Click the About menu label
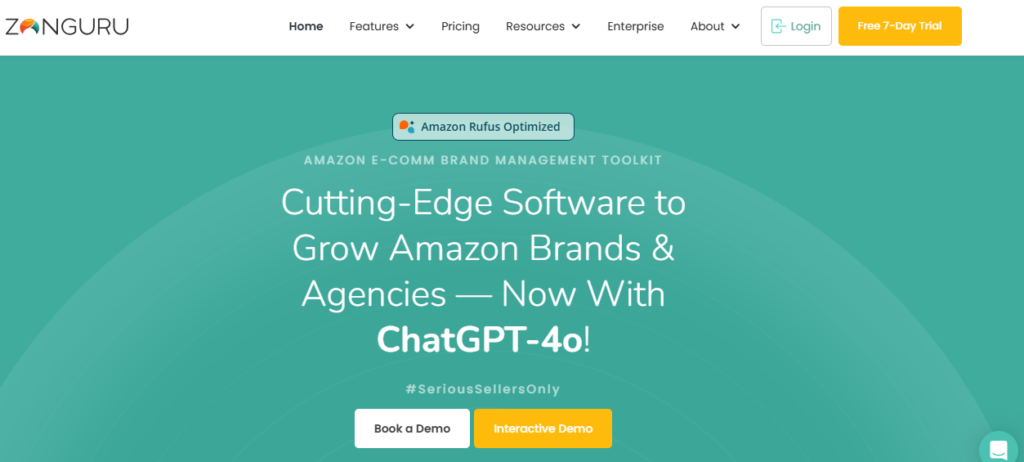Image resolution: width=1024 pixels, height=462 pixels. coord(707,26)
